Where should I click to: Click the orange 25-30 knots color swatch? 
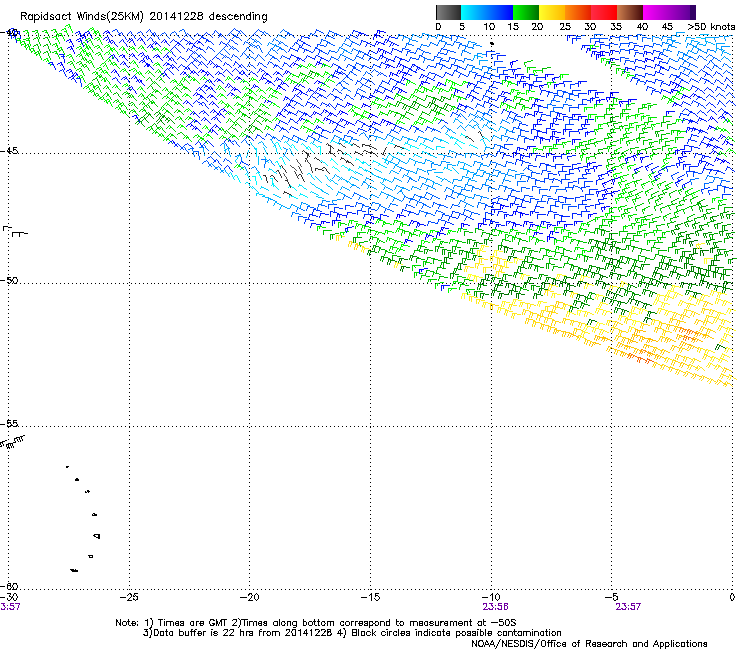578,12
